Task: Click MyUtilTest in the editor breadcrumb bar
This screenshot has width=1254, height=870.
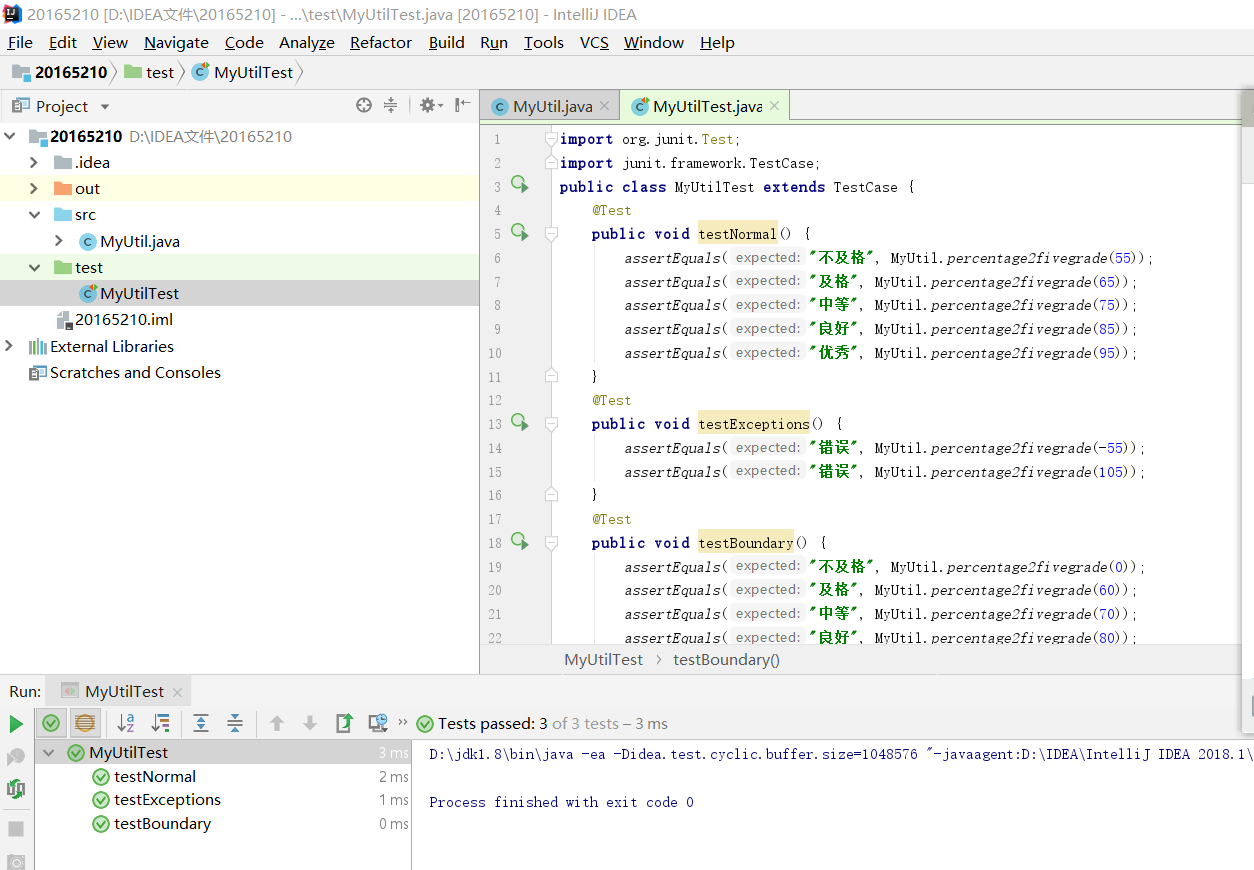Action: (x=604, y=660)
